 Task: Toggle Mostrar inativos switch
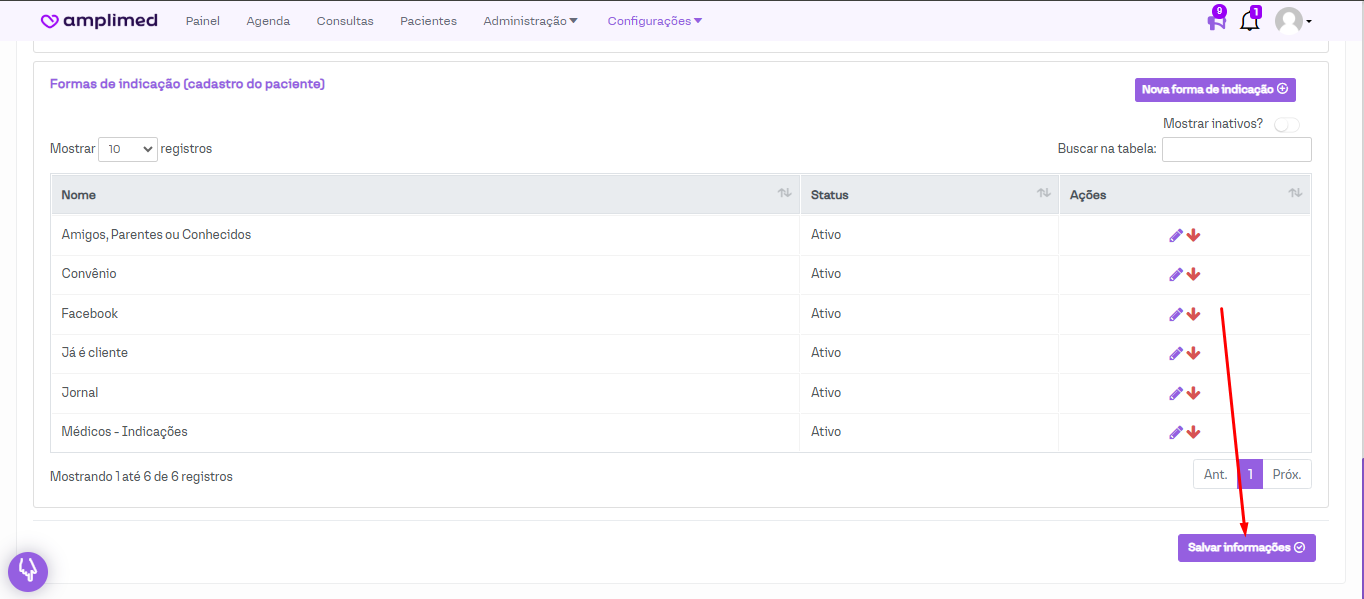click(x=1286, y=125)
